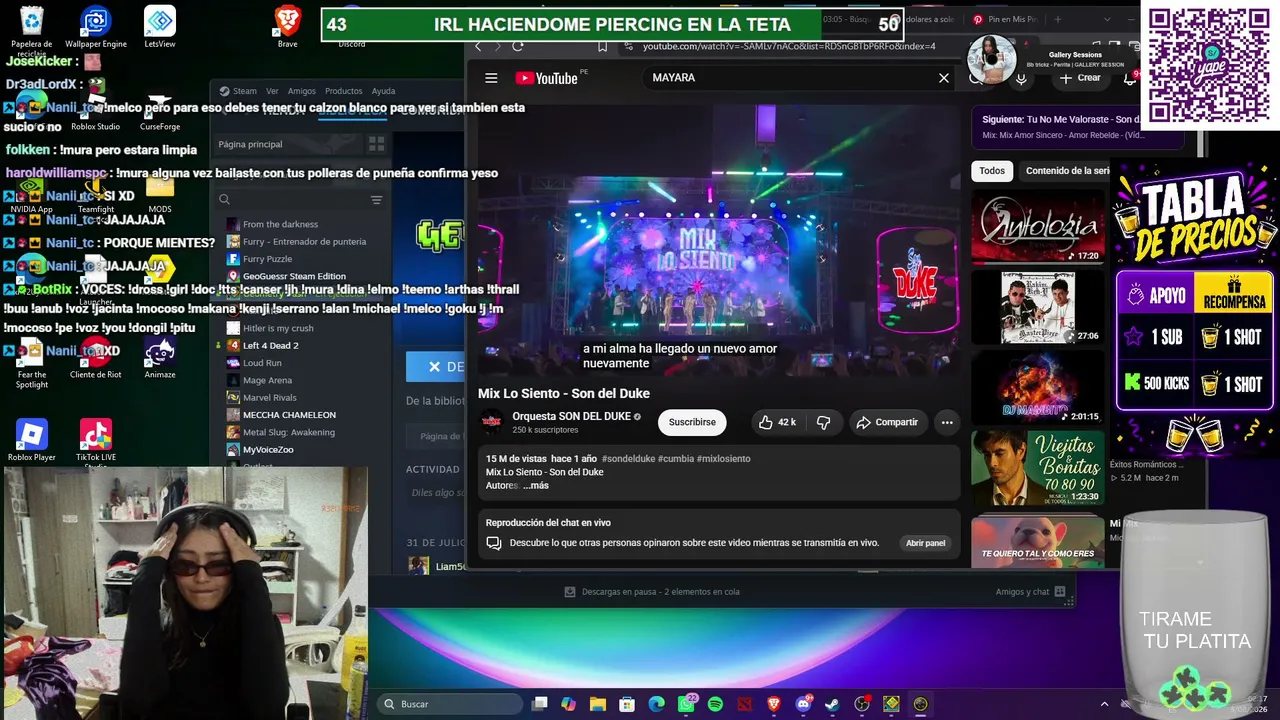Click the Windows taskbar Buscar search box
Screen dimensions: 1280x720
(449, 704)
